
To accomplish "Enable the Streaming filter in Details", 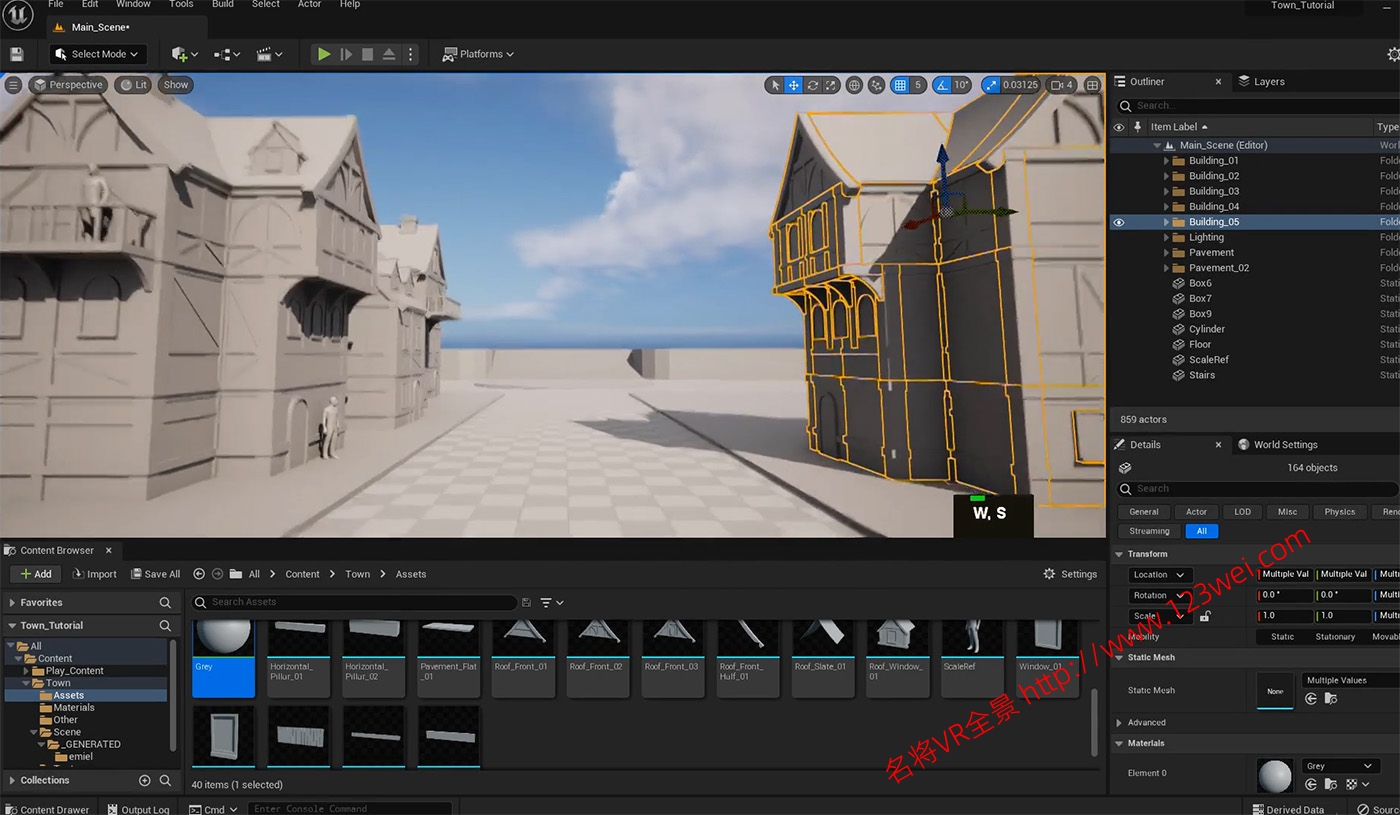I will point(1149,531).
